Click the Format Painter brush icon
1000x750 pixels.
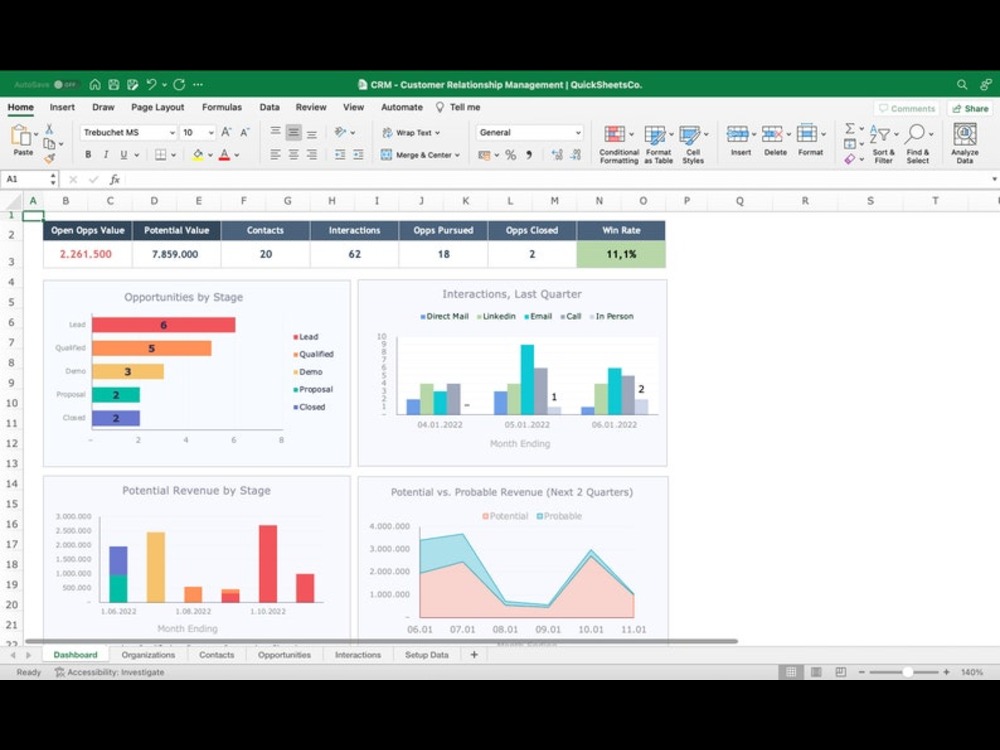(49, 158)
